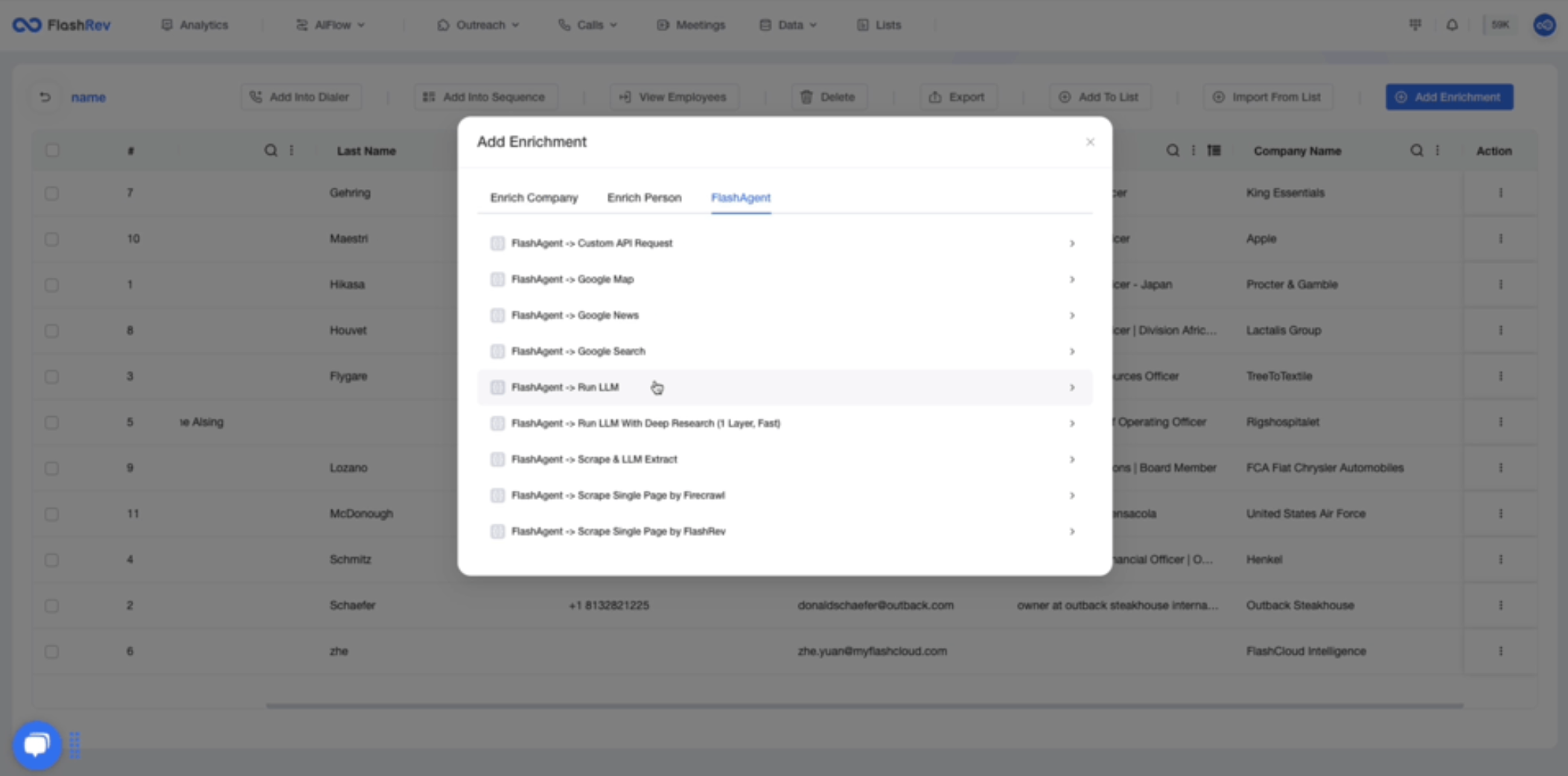This screenshot has height=776, width=1568.
Task: Click the Add Into Sequence button
Action: 485,97
